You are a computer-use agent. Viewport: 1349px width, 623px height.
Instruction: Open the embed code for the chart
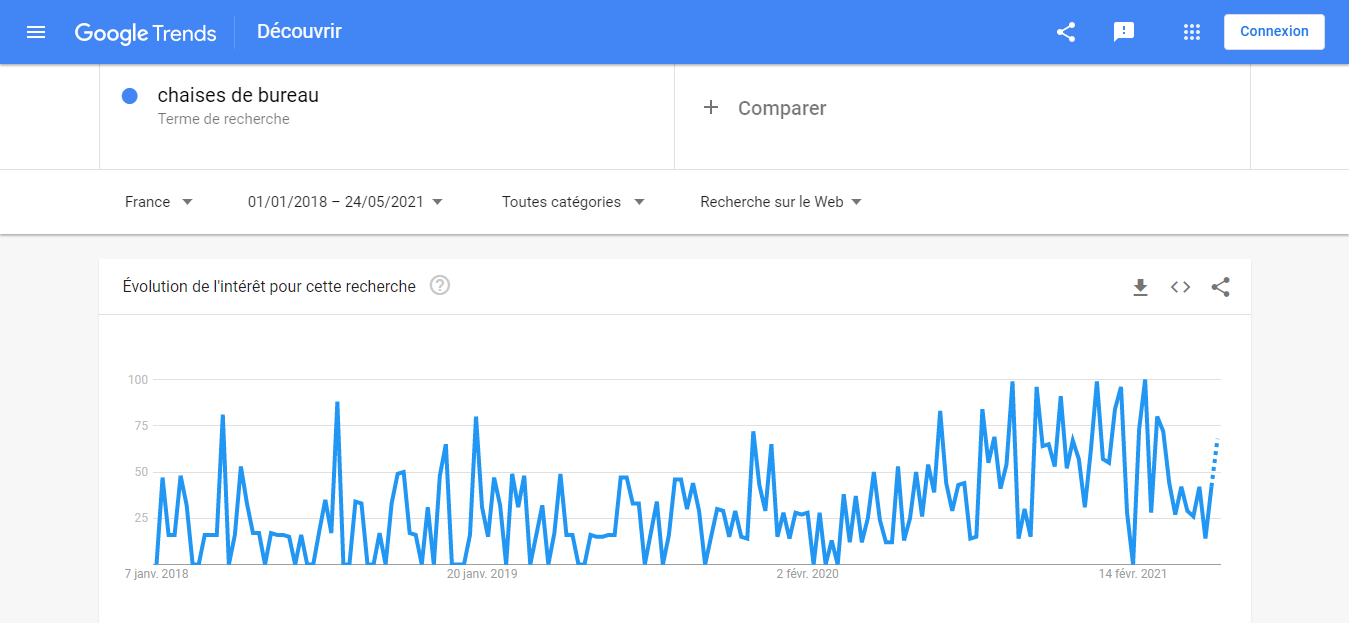click(1180, 287)
